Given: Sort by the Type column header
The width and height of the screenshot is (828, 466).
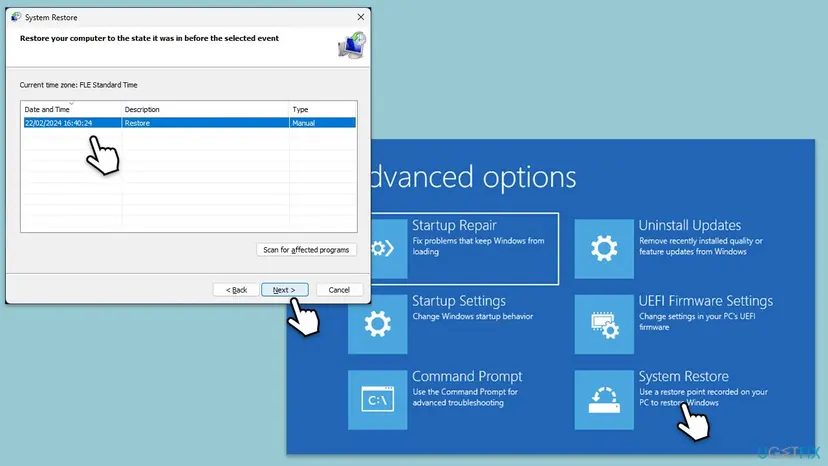Looking at the screenshot, I should click(x=323, y=109).
